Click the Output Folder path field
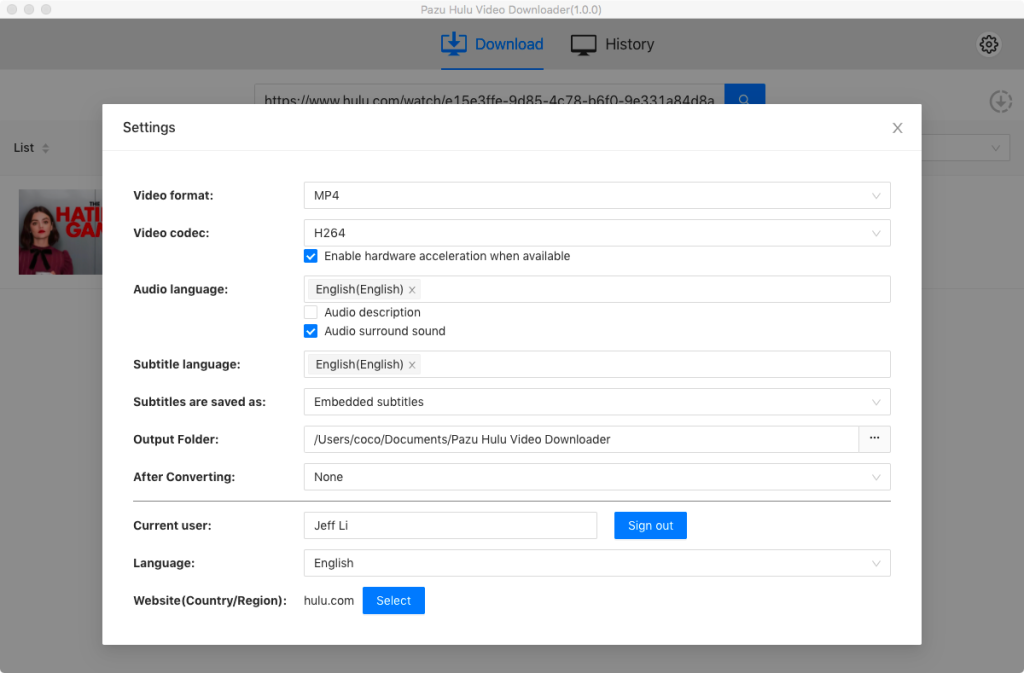 [581, 439]
